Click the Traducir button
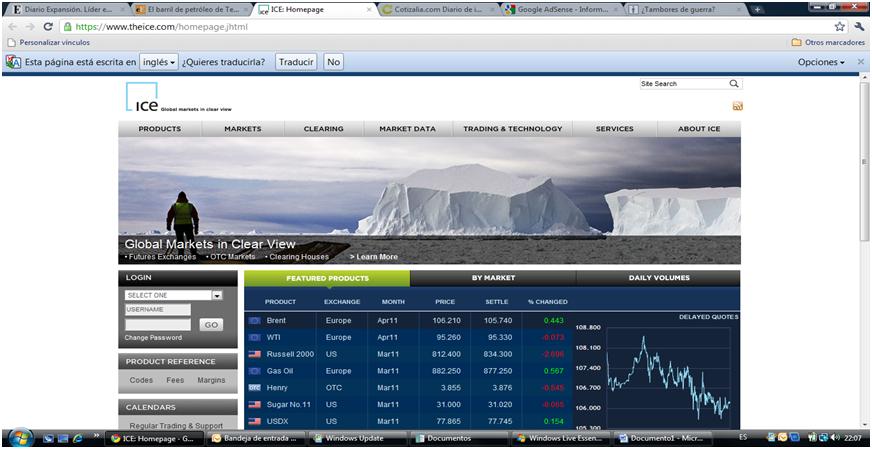 (296, 62)
